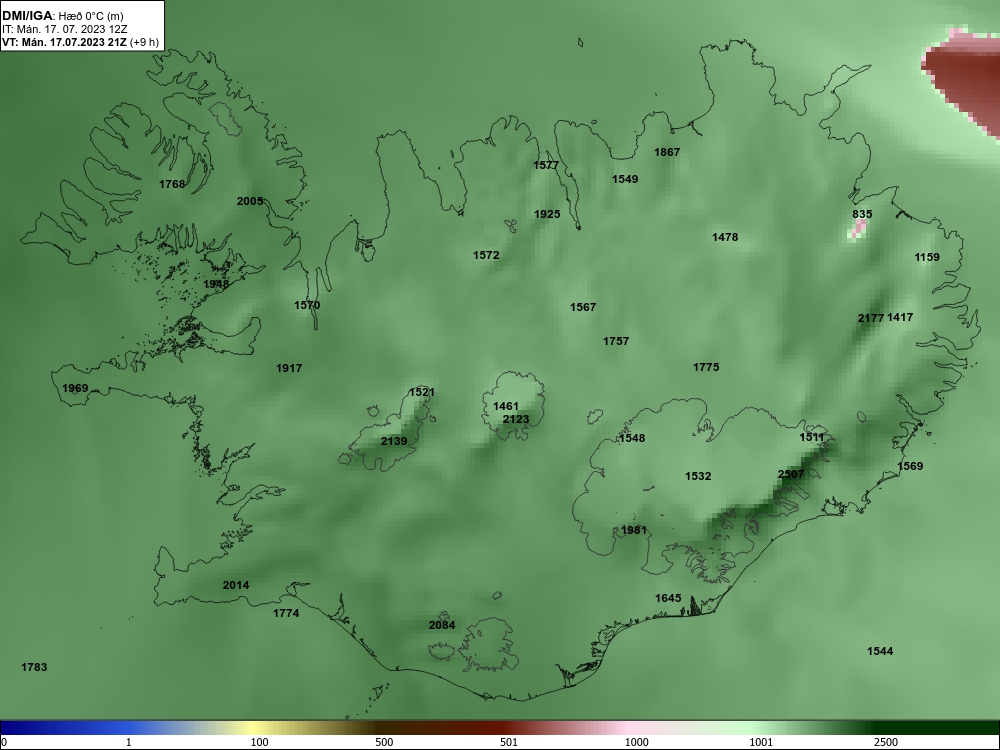The height and width of the screenshot is (750, 1000).
Task: Click the 1417 value label
Action: click(x=900, y=317)
